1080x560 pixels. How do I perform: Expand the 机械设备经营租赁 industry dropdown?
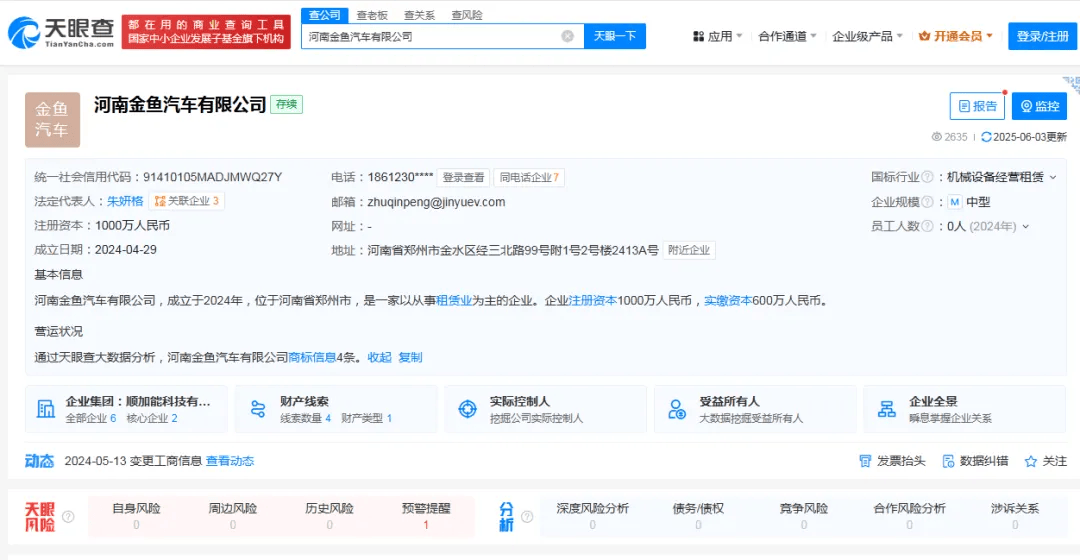click(1052, 178)
